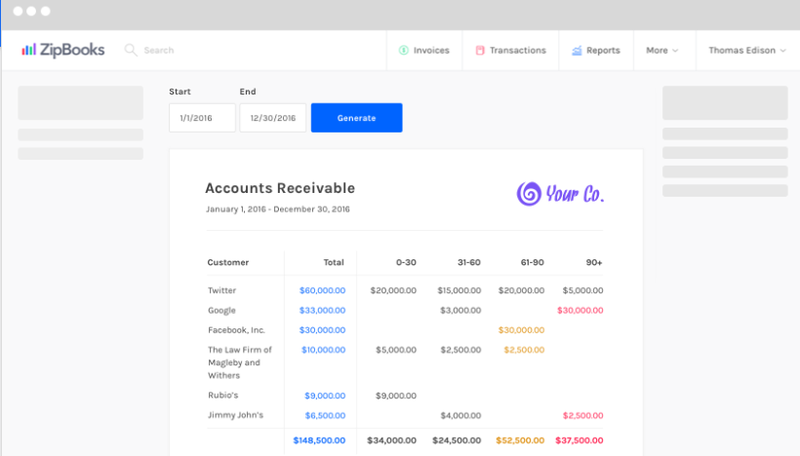Screen dimensions: 800x456
Task: Click the Customer column header
Action: [x=228, y=262]
